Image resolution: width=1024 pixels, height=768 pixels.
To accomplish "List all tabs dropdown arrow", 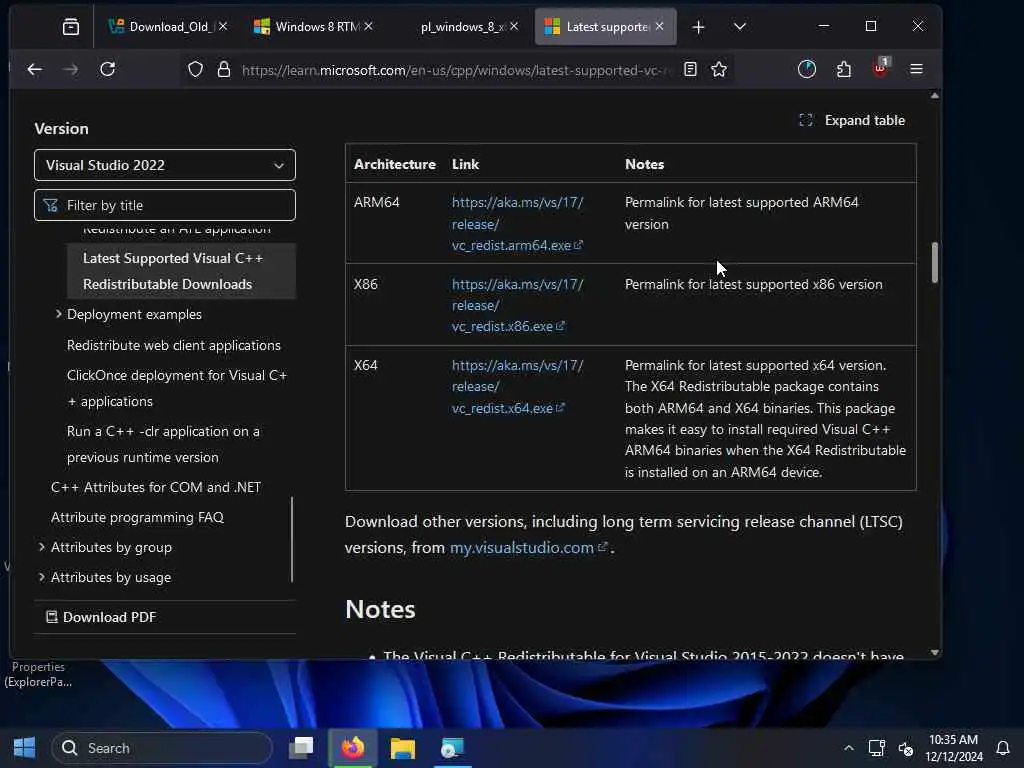I will coord(740,27).
